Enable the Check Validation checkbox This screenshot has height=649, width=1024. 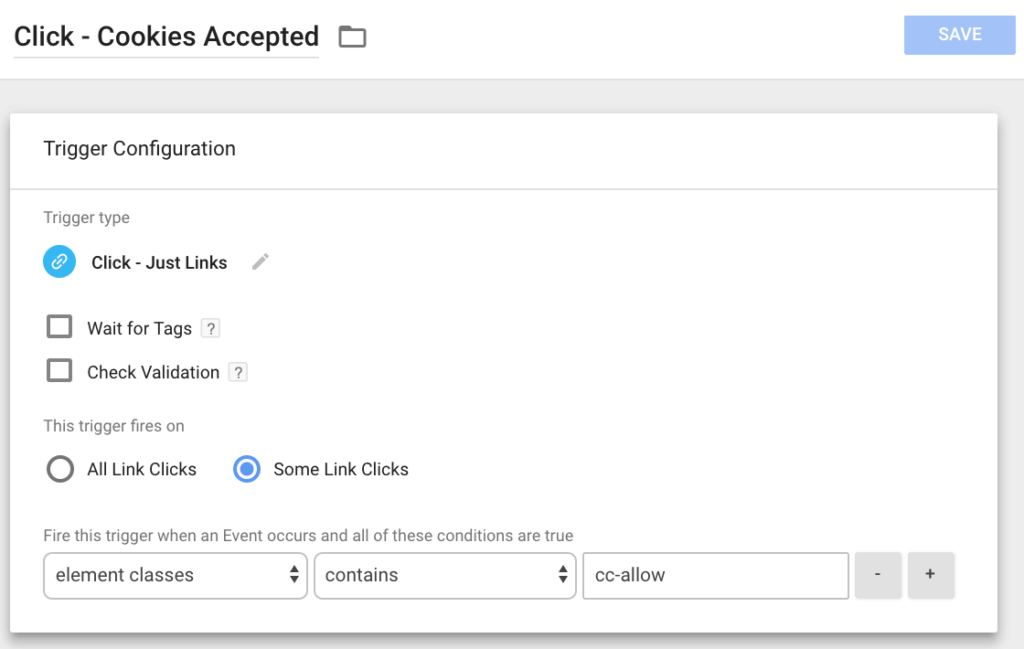pos(59,370)
